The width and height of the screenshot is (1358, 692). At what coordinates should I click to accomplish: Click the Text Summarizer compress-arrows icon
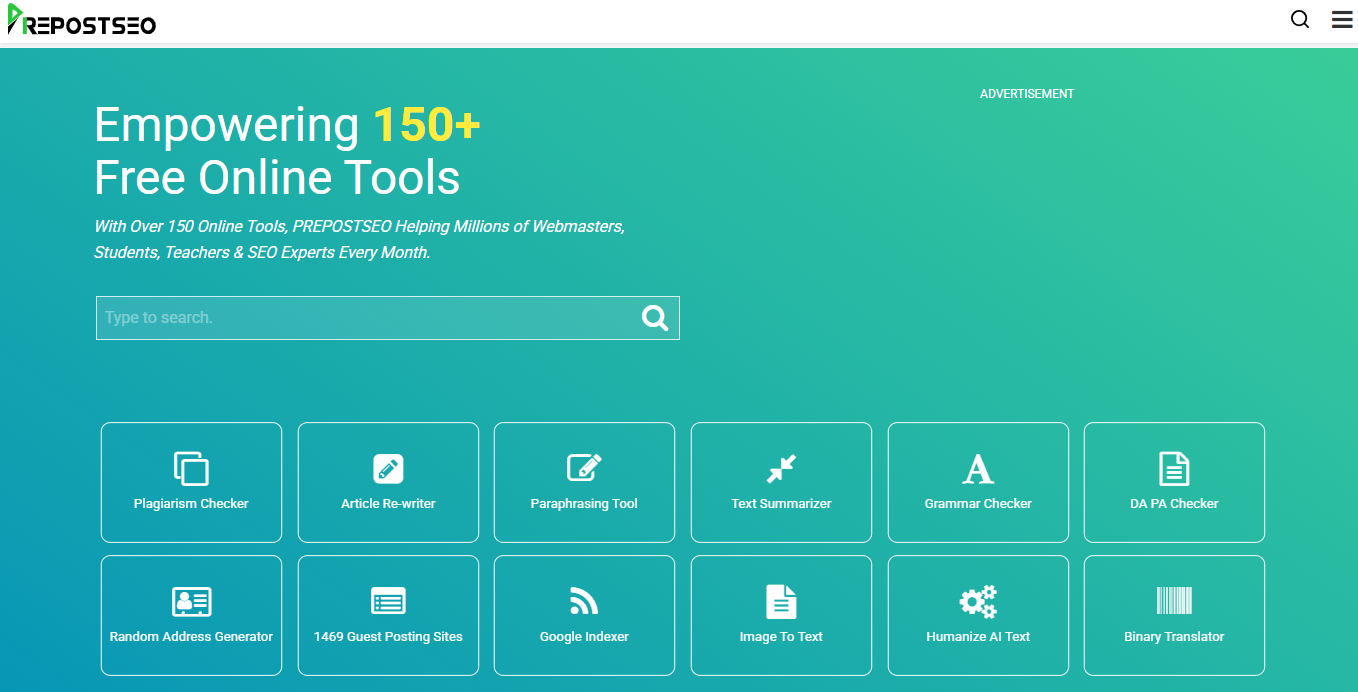pos(781,469)
